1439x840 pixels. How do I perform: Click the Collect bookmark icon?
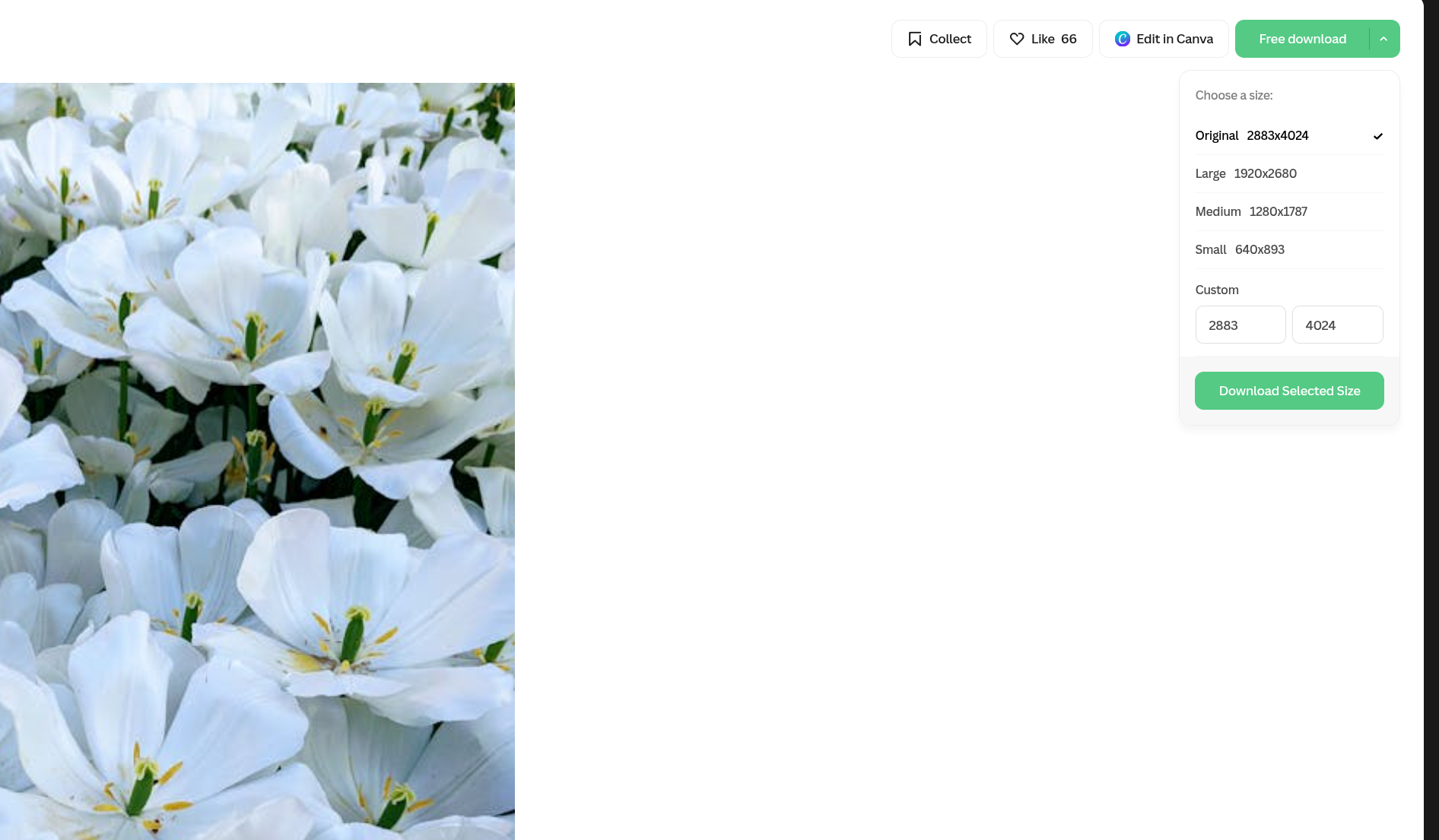[915, 39]
